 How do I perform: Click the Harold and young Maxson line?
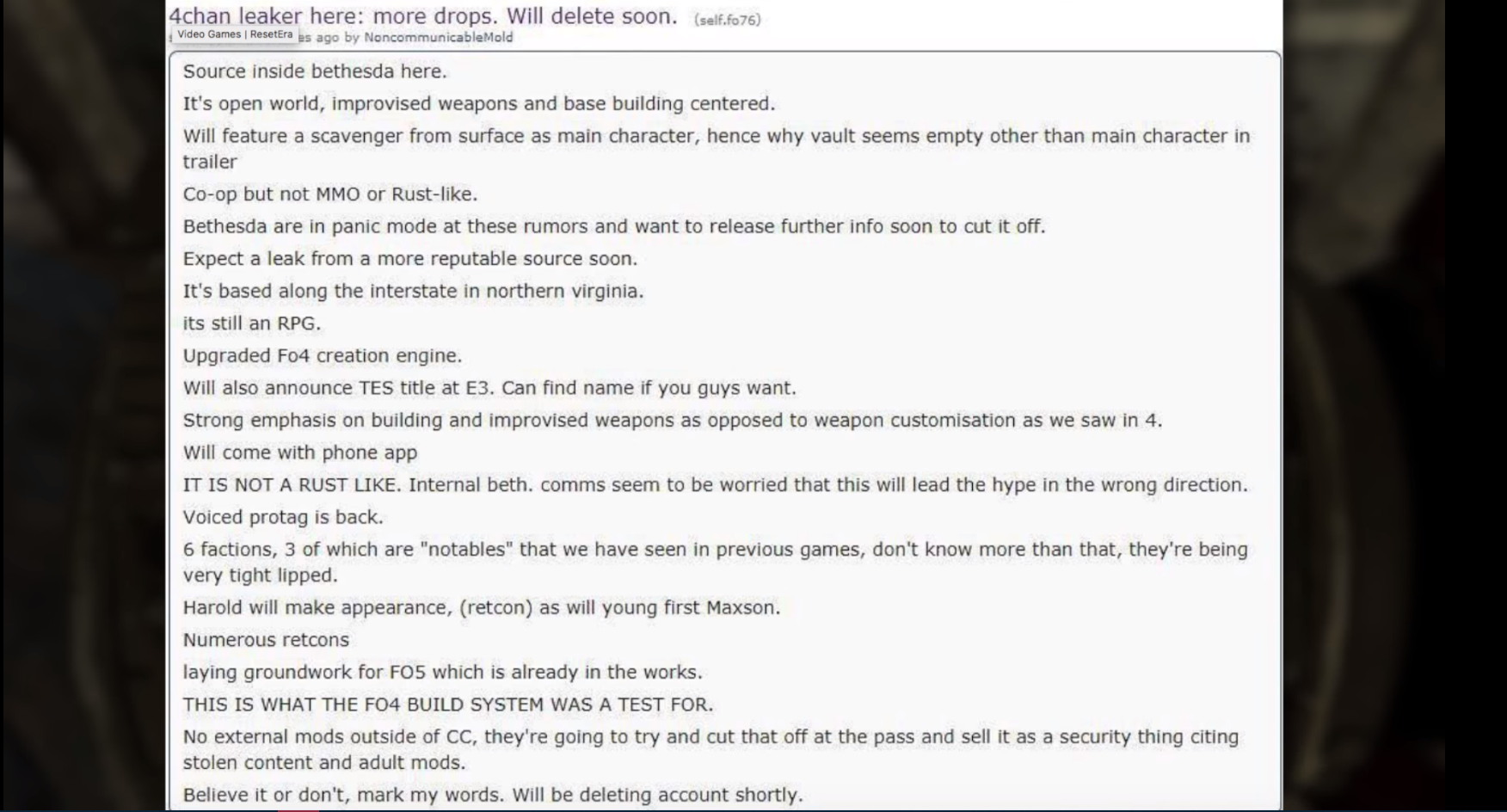coord(481,607)
